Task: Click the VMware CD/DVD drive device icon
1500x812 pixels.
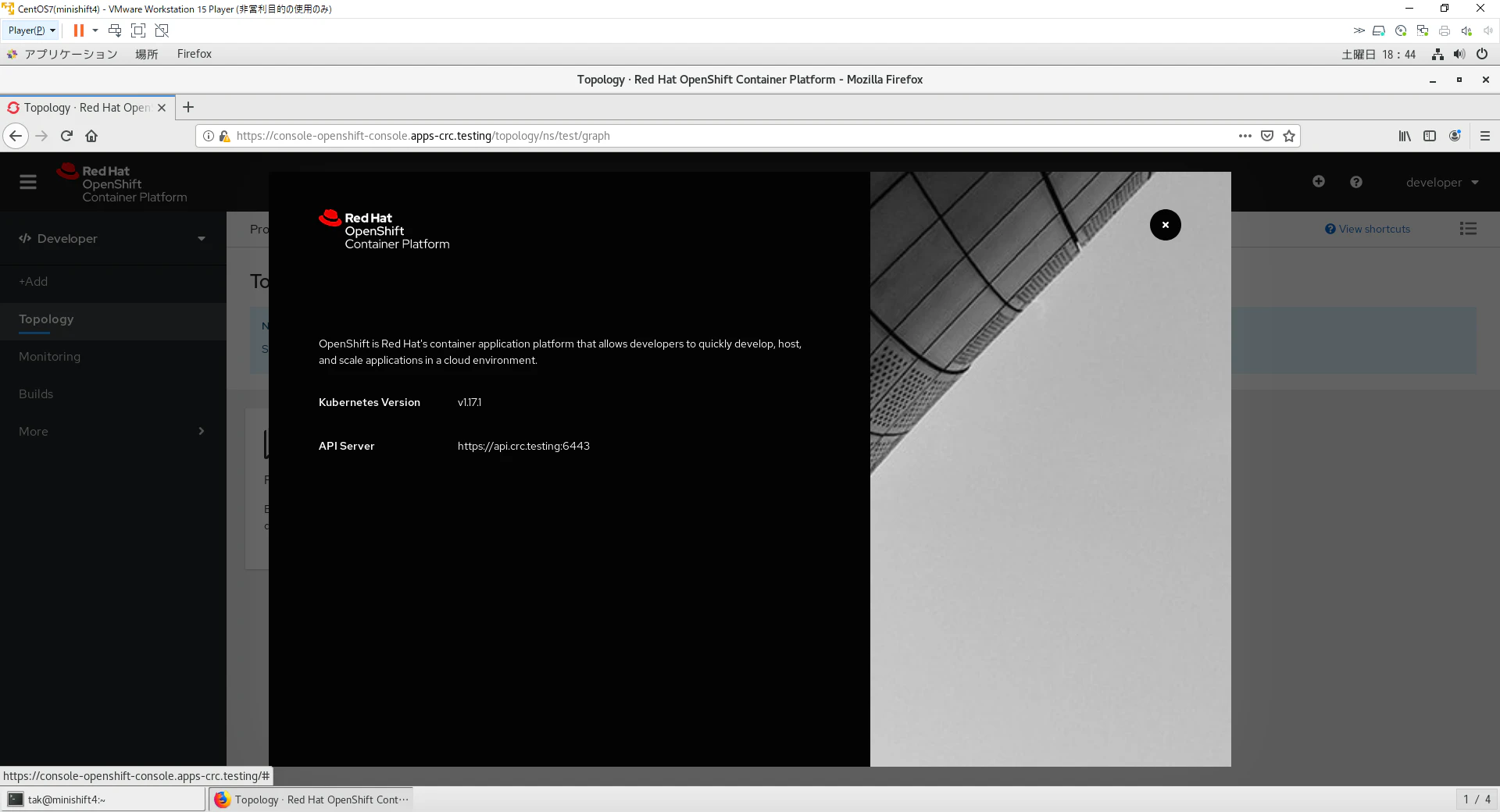Action: coord(1401,30)
